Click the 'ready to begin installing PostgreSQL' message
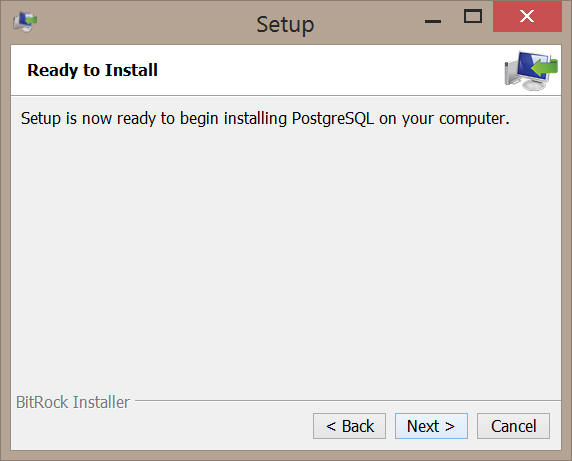The height and width of the screenshot is (461, 572). click(x=265, y=119)
